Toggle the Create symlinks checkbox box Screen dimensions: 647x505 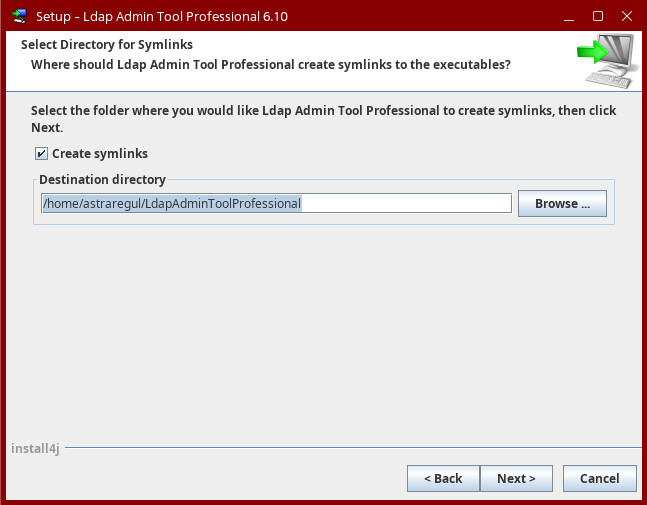pos(41,154)
